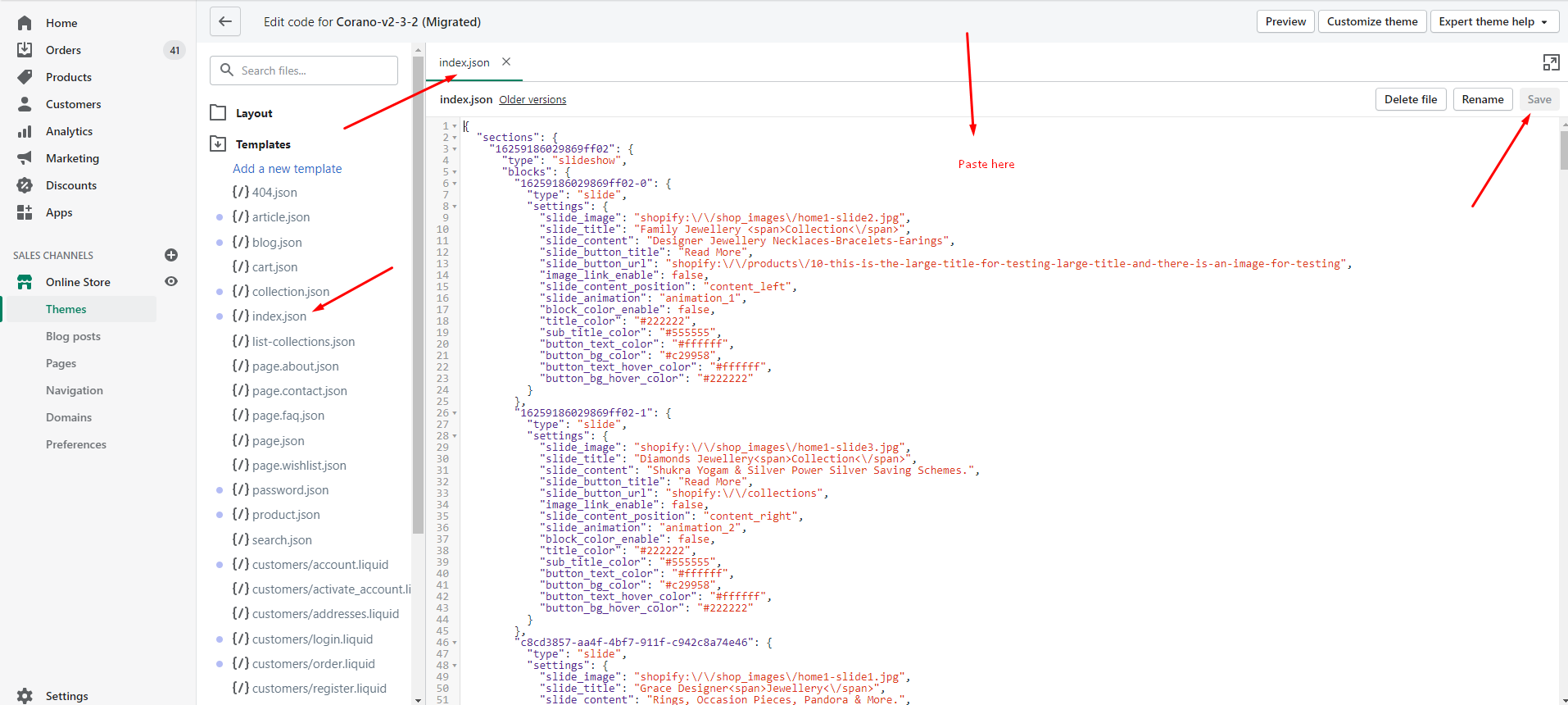Expand code editor to fullscreen
This screenshot has height=705, width=1568.
(1551, 62)
